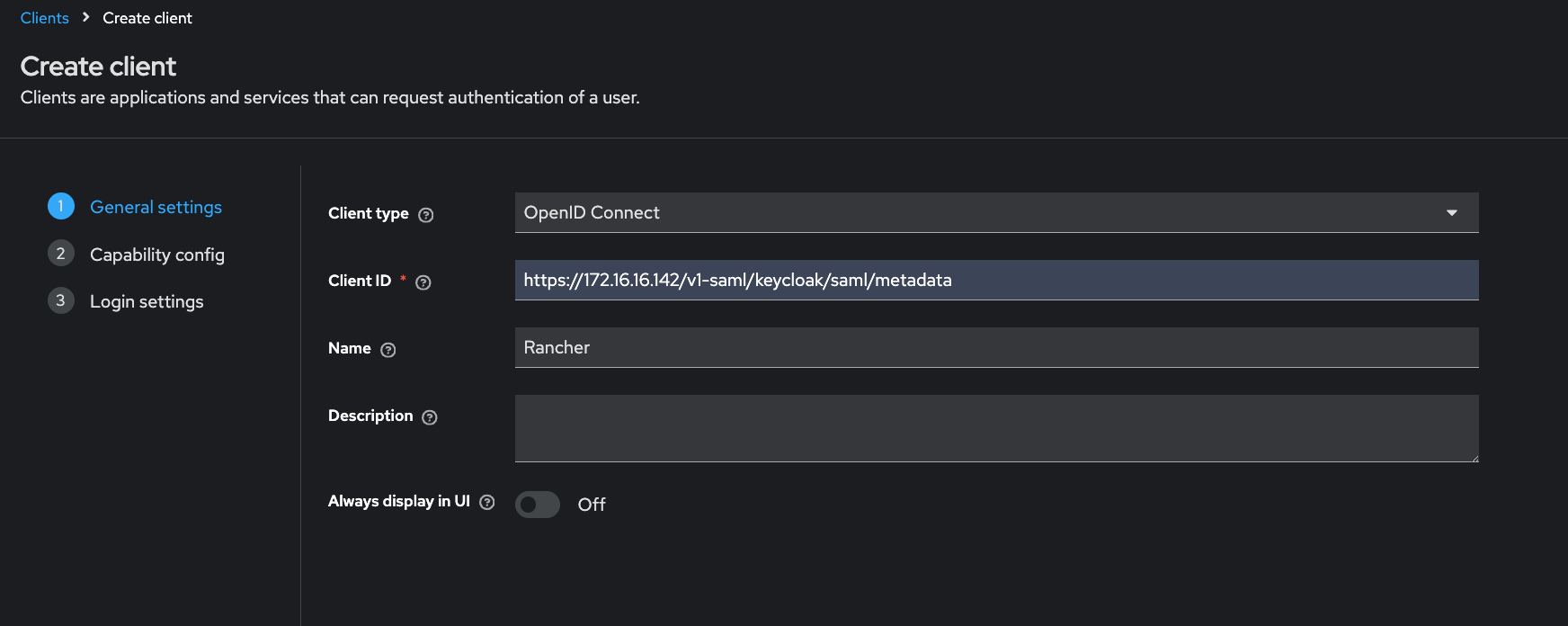This screenshot has height=626, width=1568.
Task: Click the Description help icon
Action: tap(430, 417)
